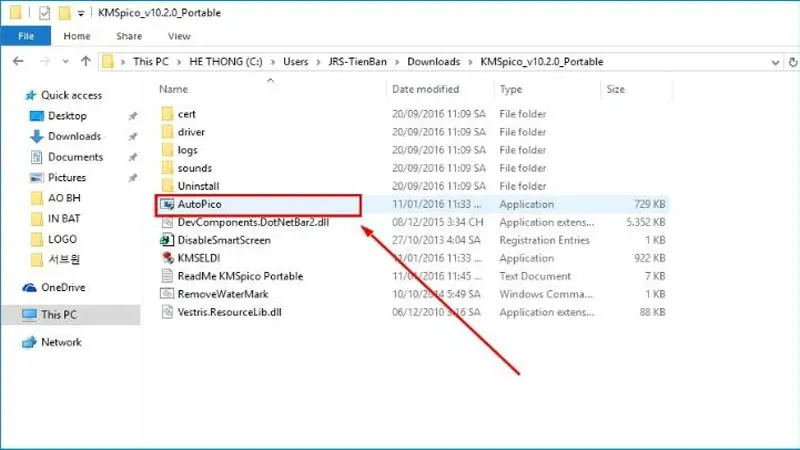Click the Text Document type cell

(535, 276)
